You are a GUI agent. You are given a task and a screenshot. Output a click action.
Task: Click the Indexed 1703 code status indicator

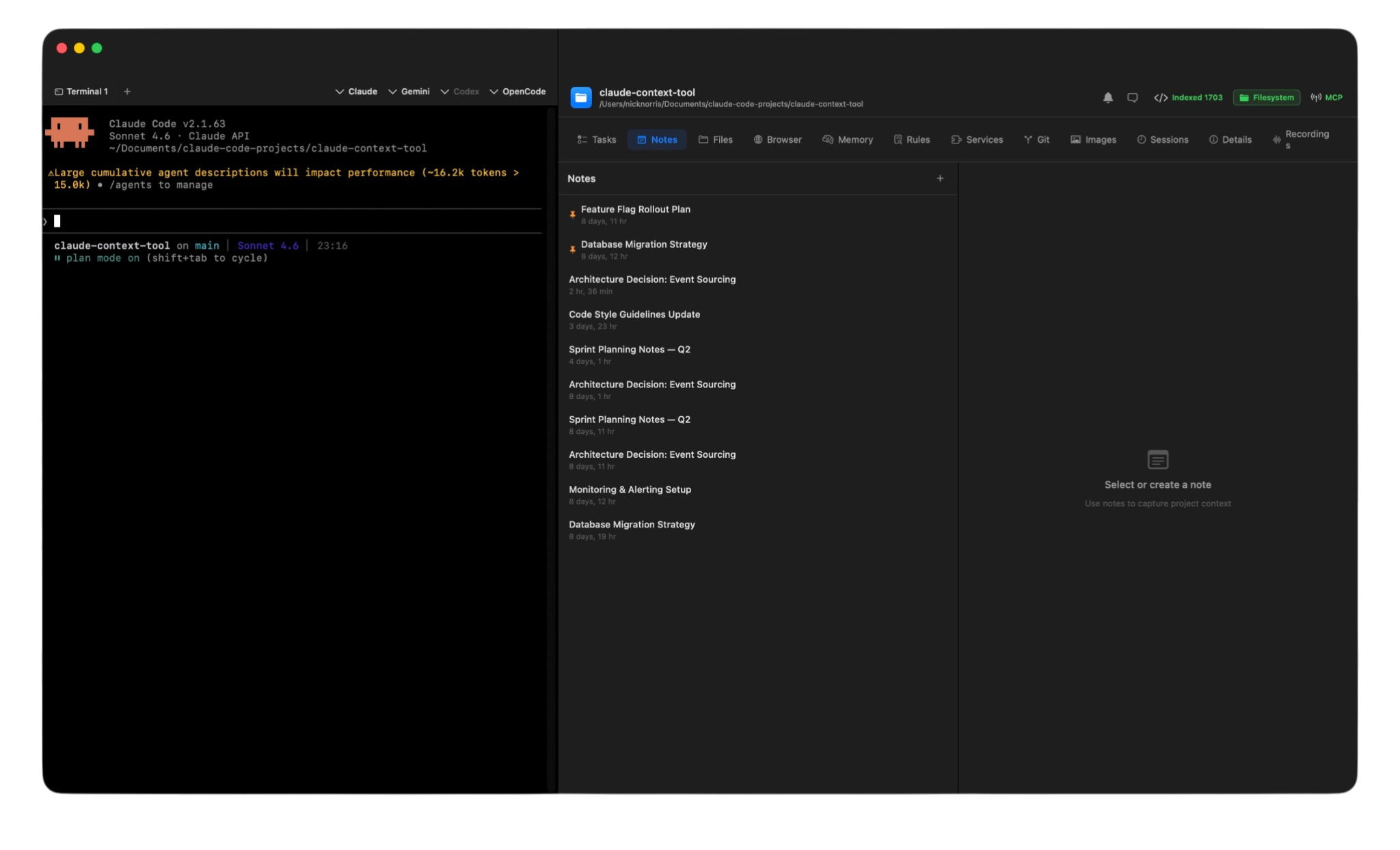coord(1189,98)
